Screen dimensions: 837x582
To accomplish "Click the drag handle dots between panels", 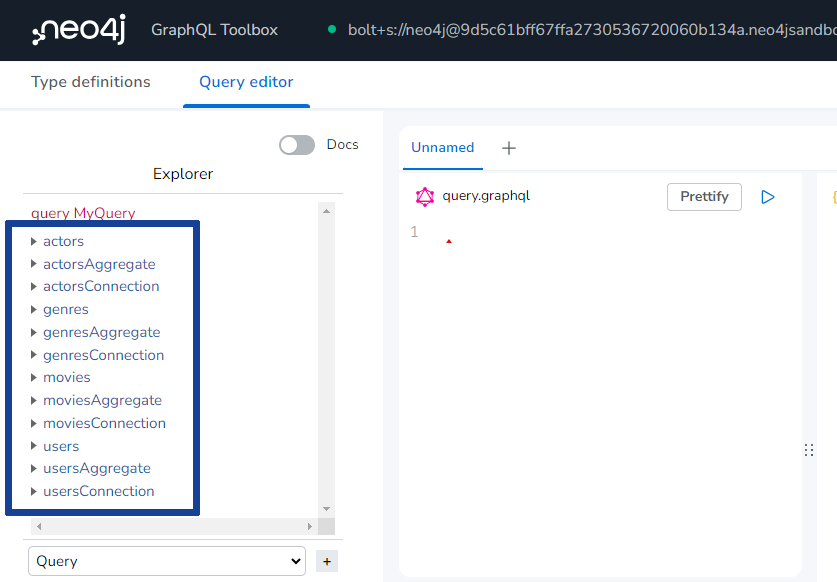I will tap(809, 450).
